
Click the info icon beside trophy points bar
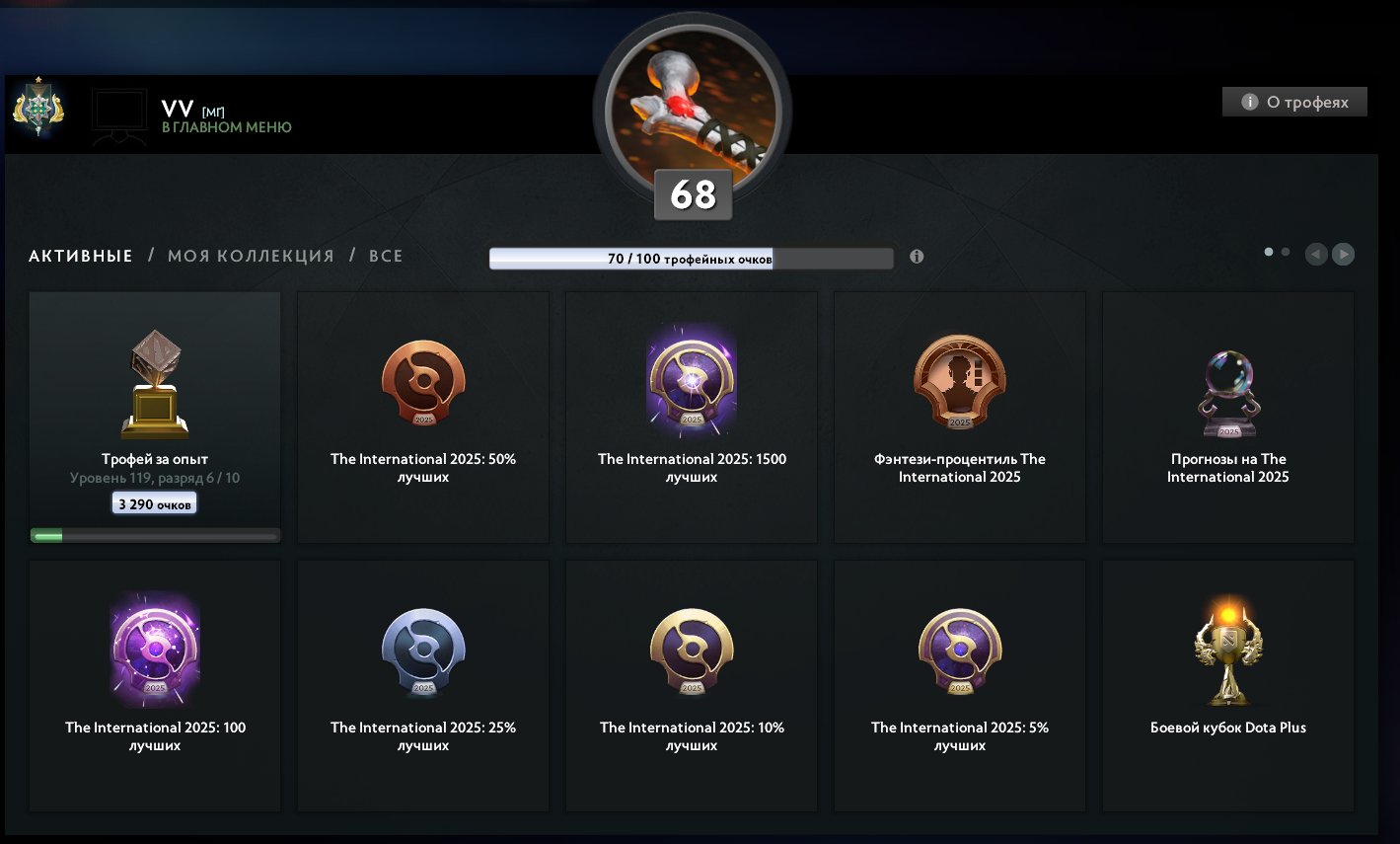(x=917, y=257)
